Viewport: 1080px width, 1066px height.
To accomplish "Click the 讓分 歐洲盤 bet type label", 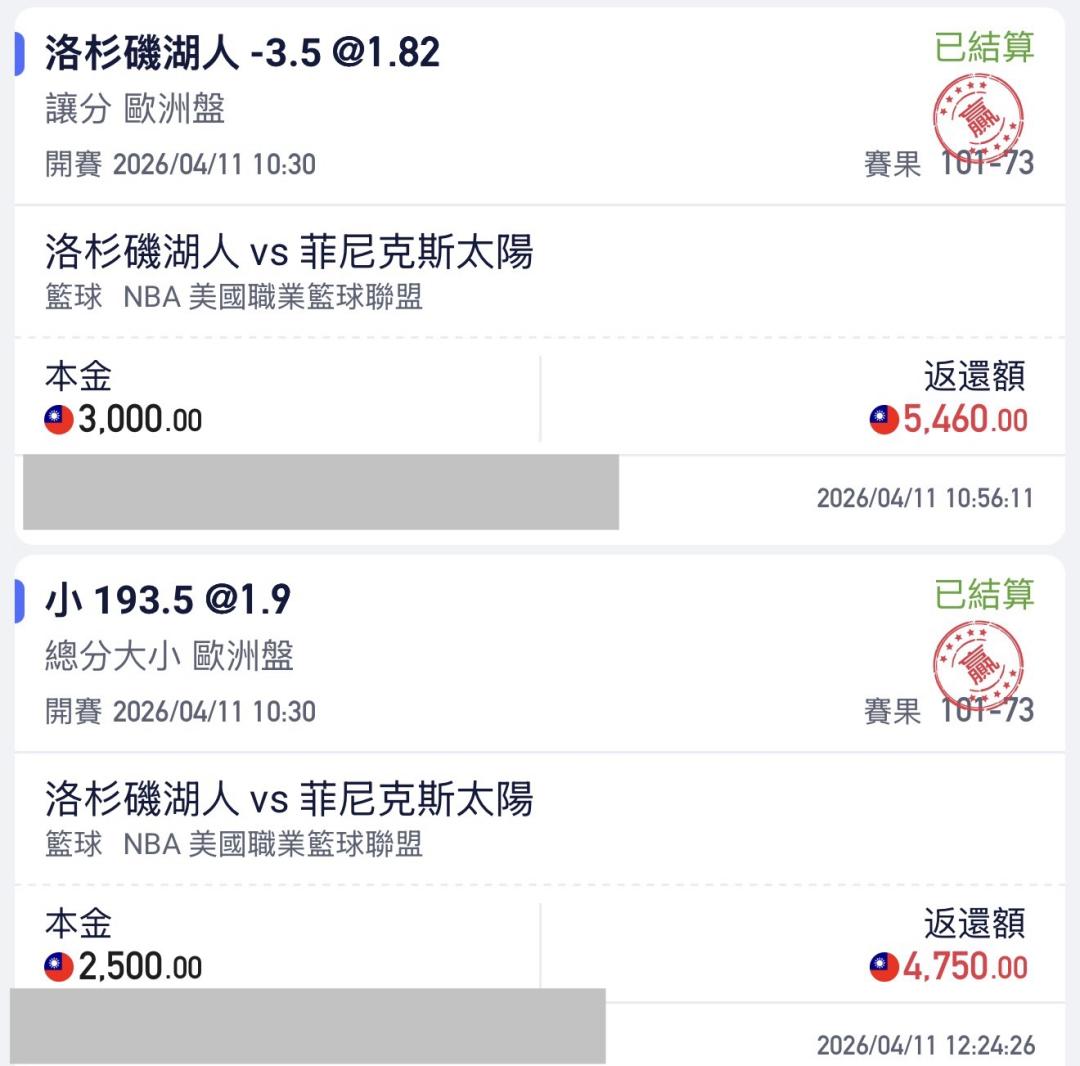I will click(135, 109).
